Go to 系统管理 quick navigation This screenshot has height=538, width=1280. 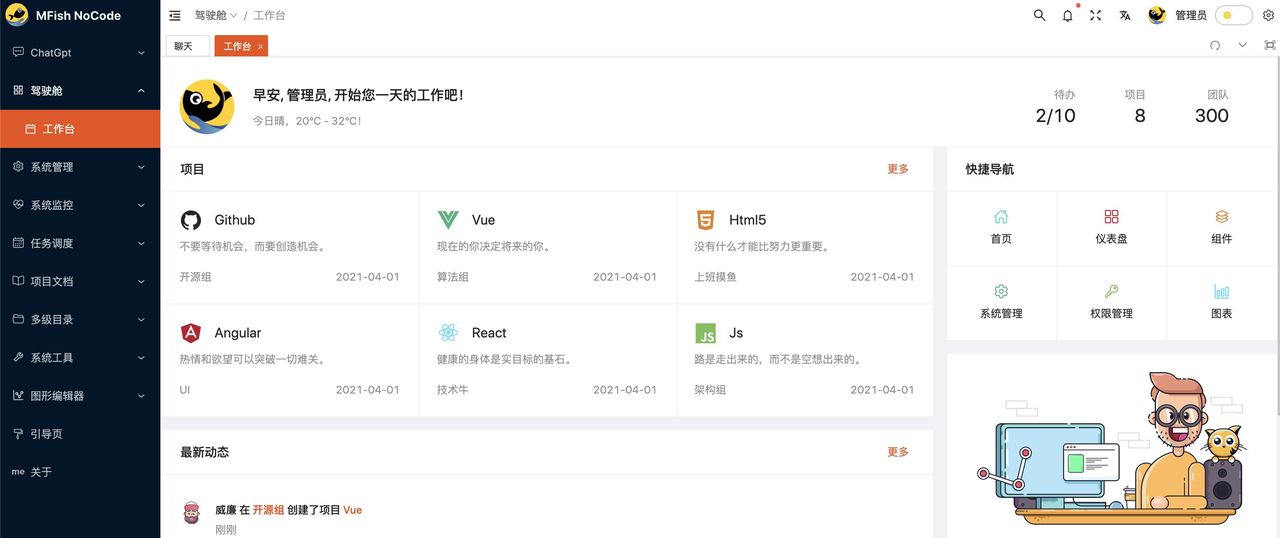(x=1001, y=302)
